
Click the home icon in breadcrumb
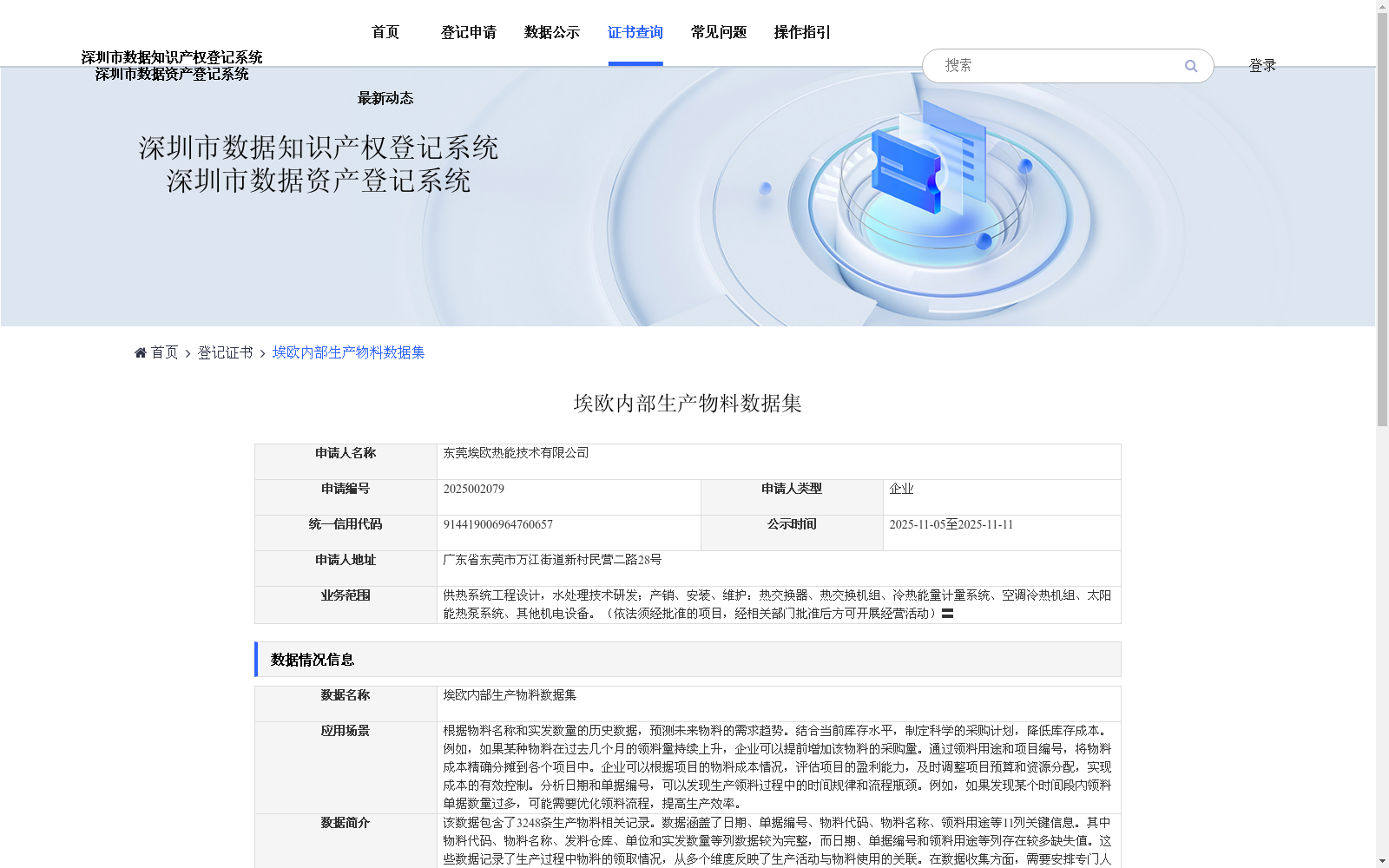[x=141, y=352]
